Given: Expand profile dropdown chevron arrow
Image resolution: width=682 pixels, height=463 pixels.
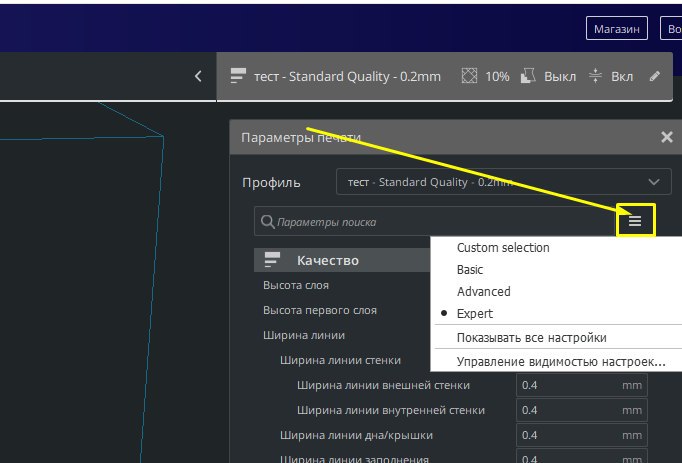Looking at the screenshot, I should pyautogui.click(x=654, y=182).
